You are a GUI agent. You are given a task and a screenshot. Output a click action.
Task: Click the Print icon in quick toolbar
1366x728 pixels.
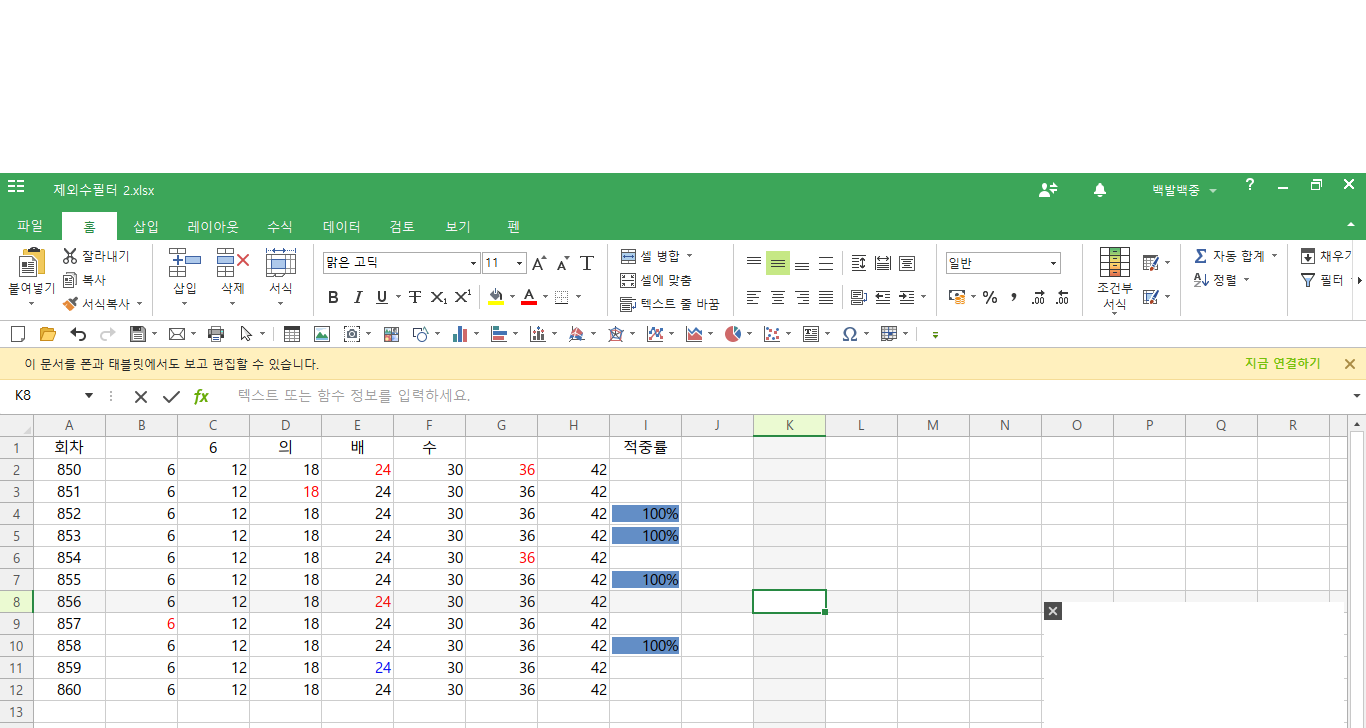coord(215,334)
